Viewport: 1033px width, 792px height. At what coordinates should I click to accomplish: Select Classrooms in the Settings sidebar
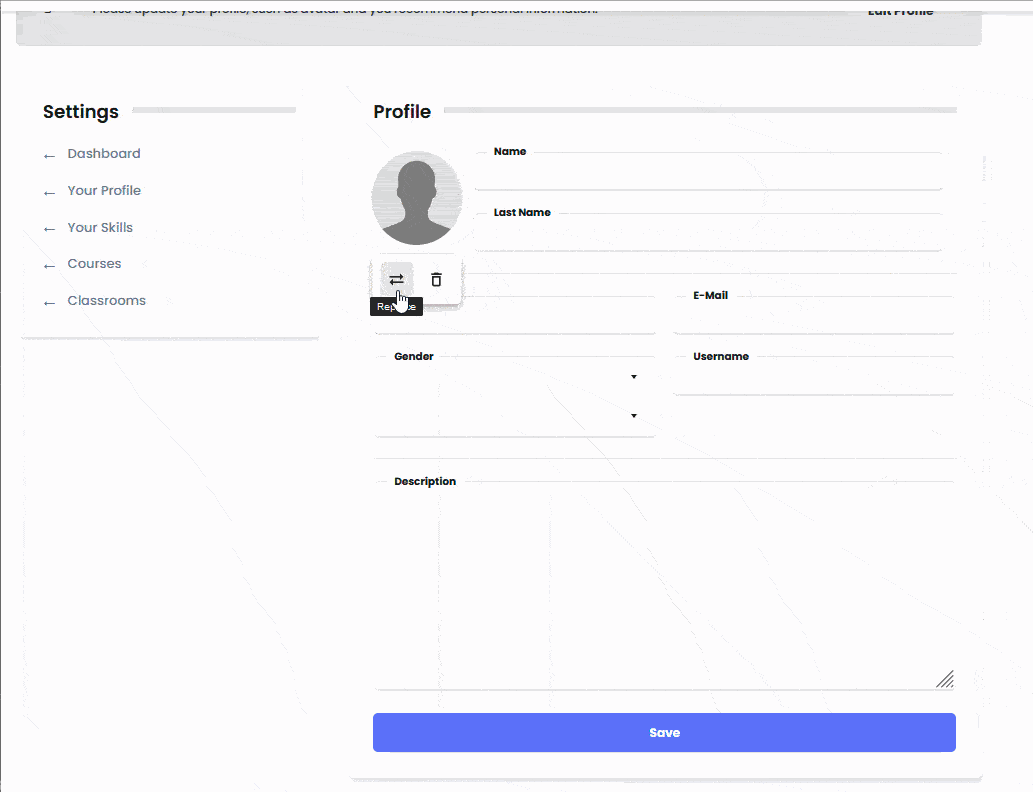point(105,300)
